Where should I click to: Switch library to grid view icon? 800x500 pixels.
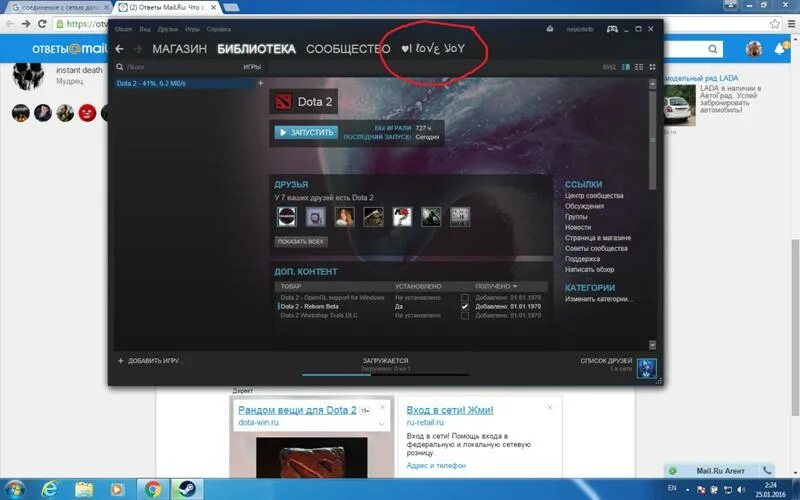[x=652, y=67]
